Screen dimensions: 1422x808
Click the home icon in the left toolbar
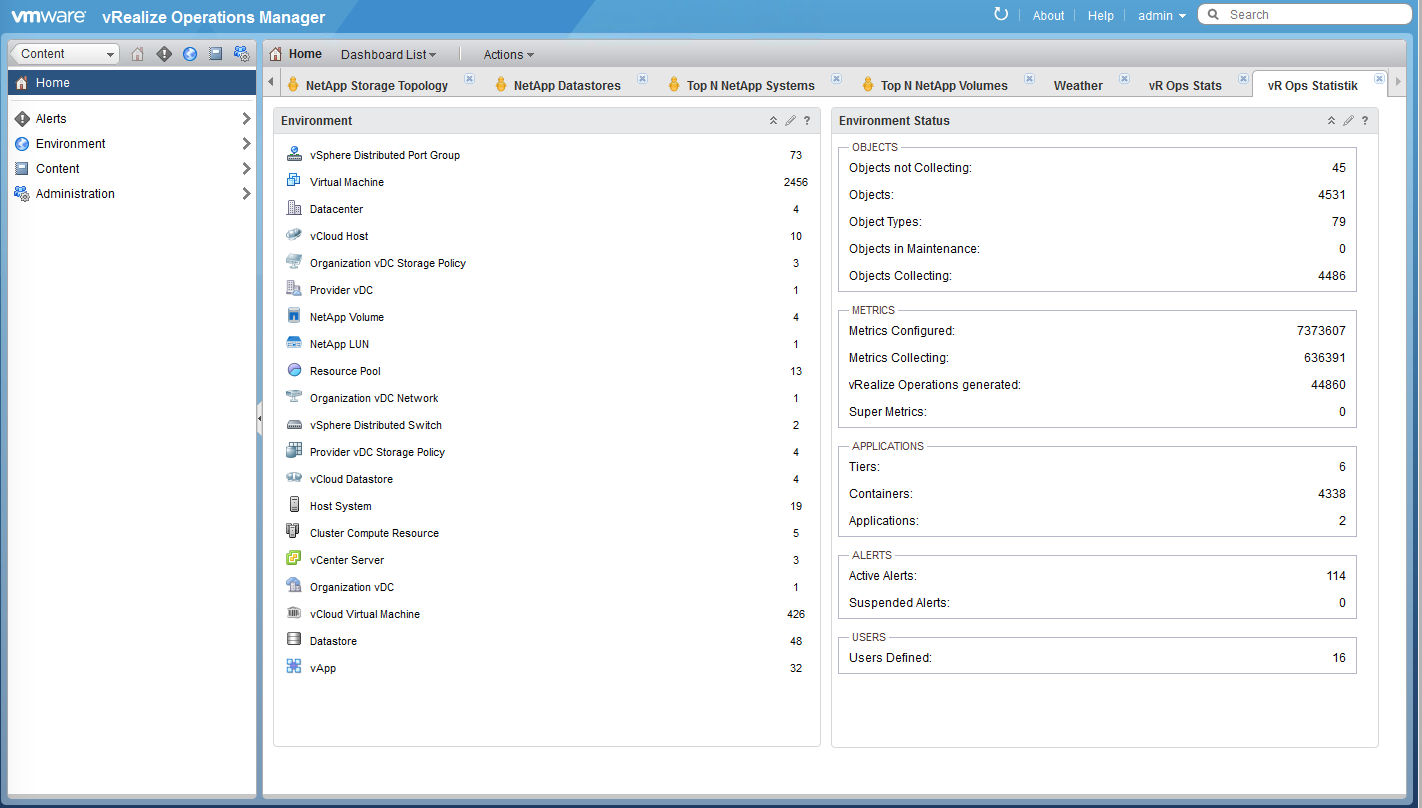(138, 54)
